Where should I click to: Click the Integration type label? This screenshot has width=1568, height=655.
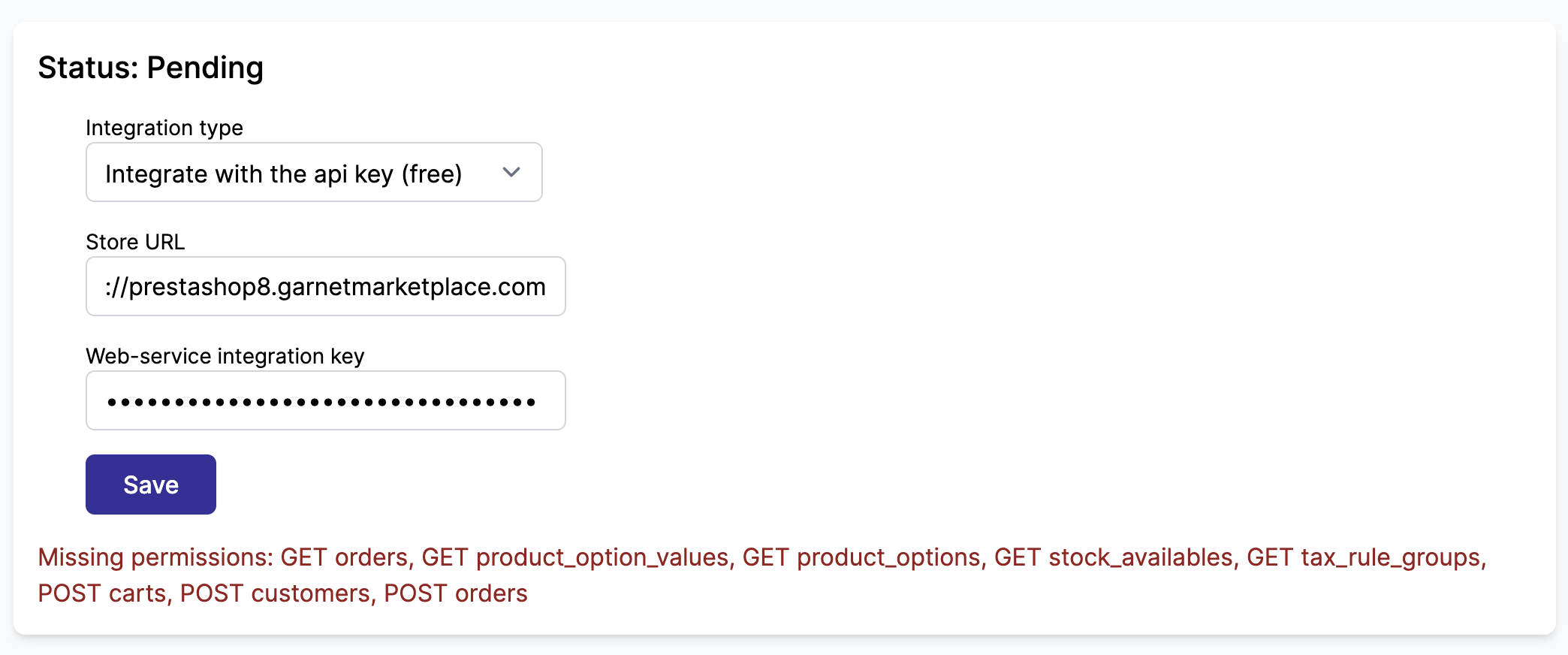click(164, 128)
